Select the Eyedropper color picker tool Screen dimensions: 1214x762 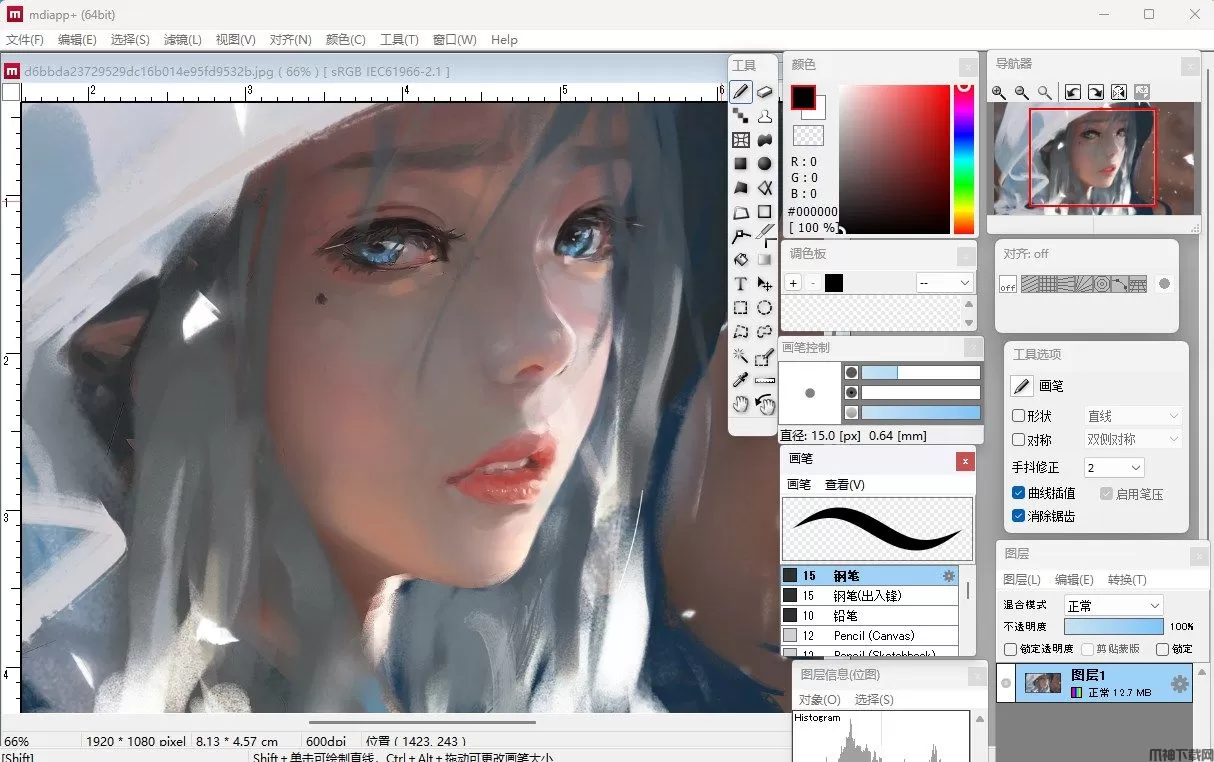coord(741,380)
